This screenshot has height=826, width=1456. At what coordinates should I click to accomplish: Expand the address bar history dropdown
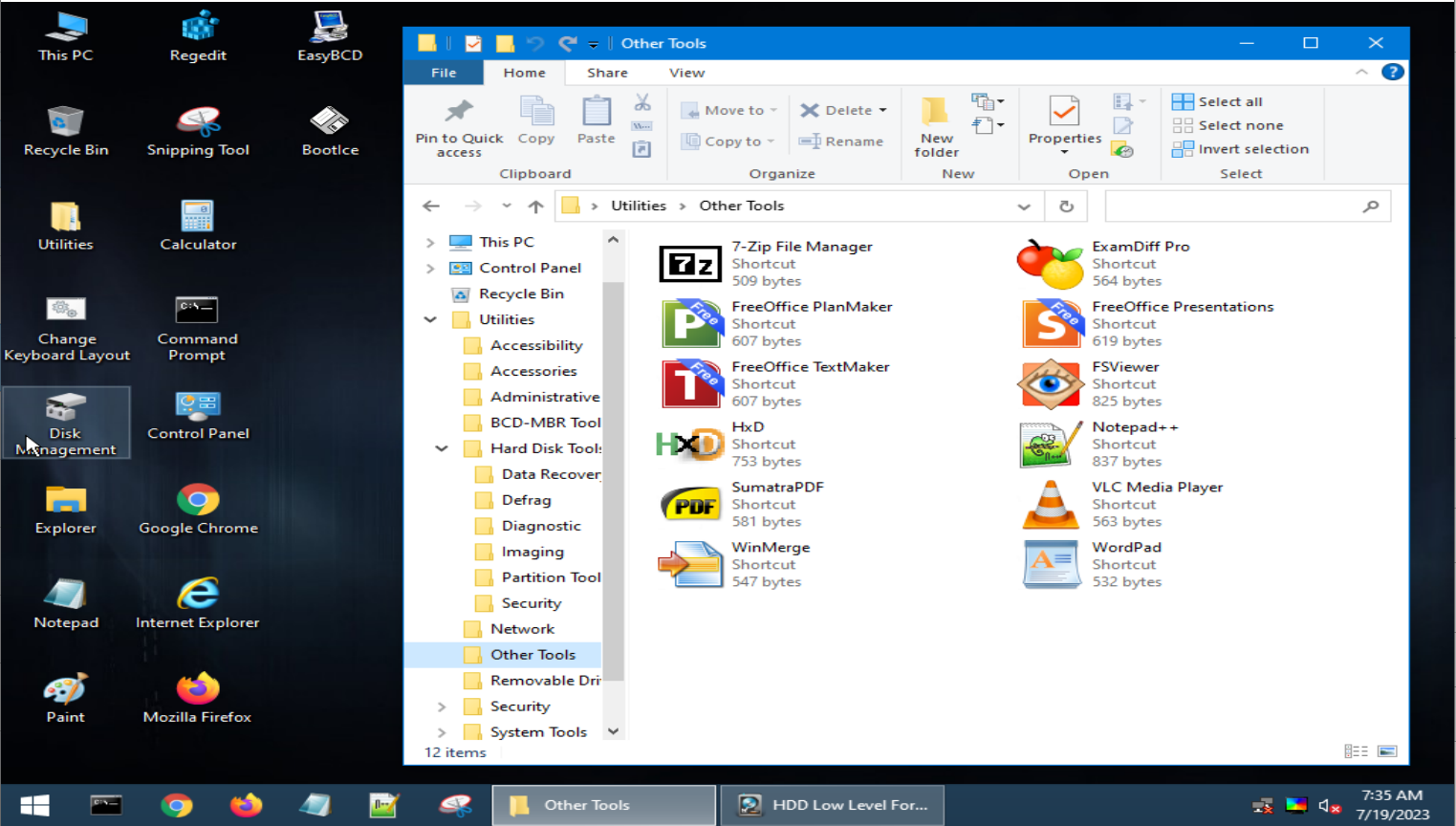1024,206
